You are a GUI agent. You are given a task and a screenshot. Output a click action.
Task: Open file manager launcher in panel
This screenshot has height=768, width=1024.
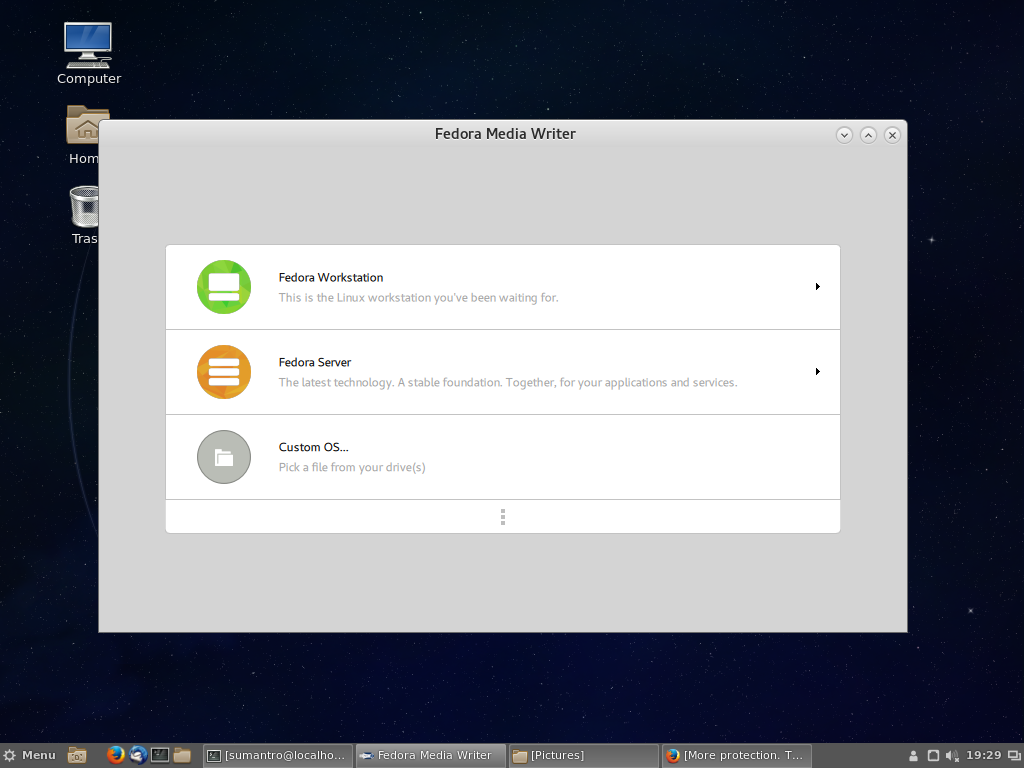click(x=182, y=755)
